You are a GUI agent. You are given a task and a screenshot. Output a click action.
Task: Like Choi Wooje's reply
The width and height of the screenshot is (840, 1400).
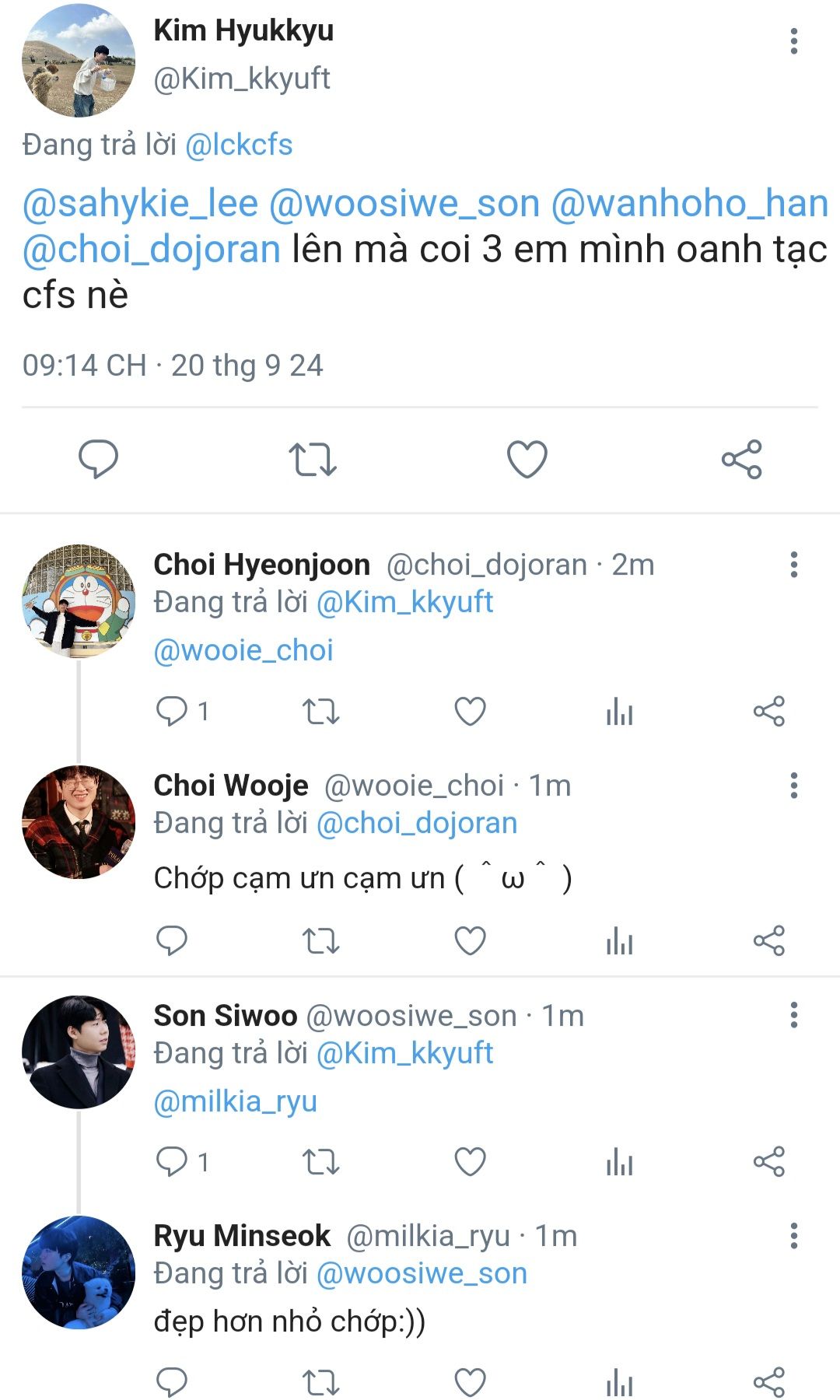click(x=470, y=941)
